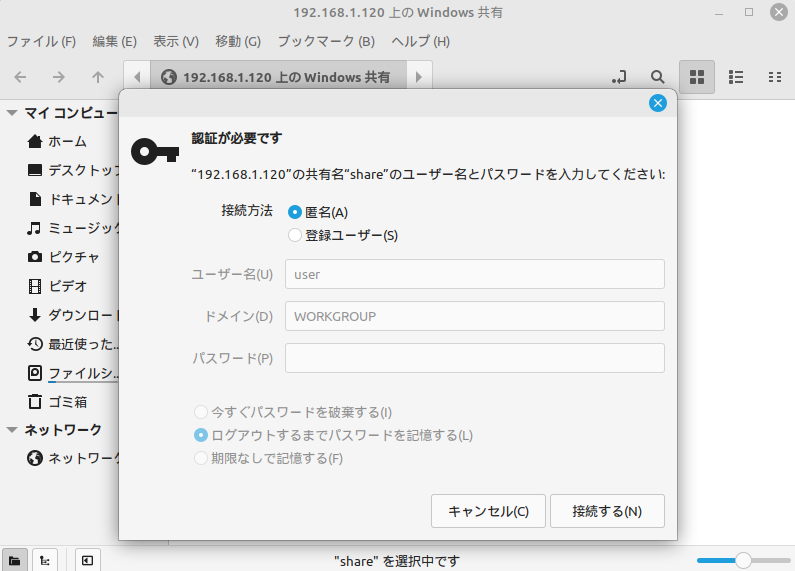795x571 pixels.
Task: Open the ブックマーク(B) menu
Action: click(x=326, y=41)
